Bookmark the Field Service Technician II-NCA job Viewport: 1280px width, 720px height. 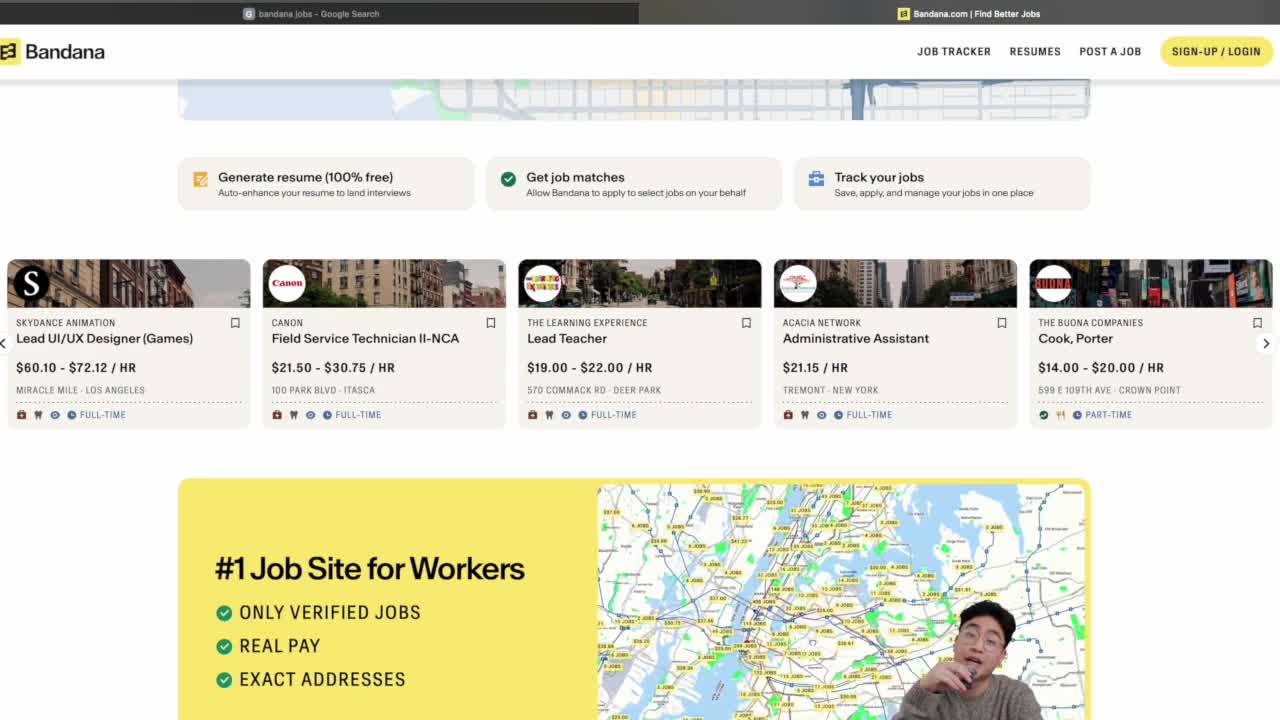coord(491,323)
